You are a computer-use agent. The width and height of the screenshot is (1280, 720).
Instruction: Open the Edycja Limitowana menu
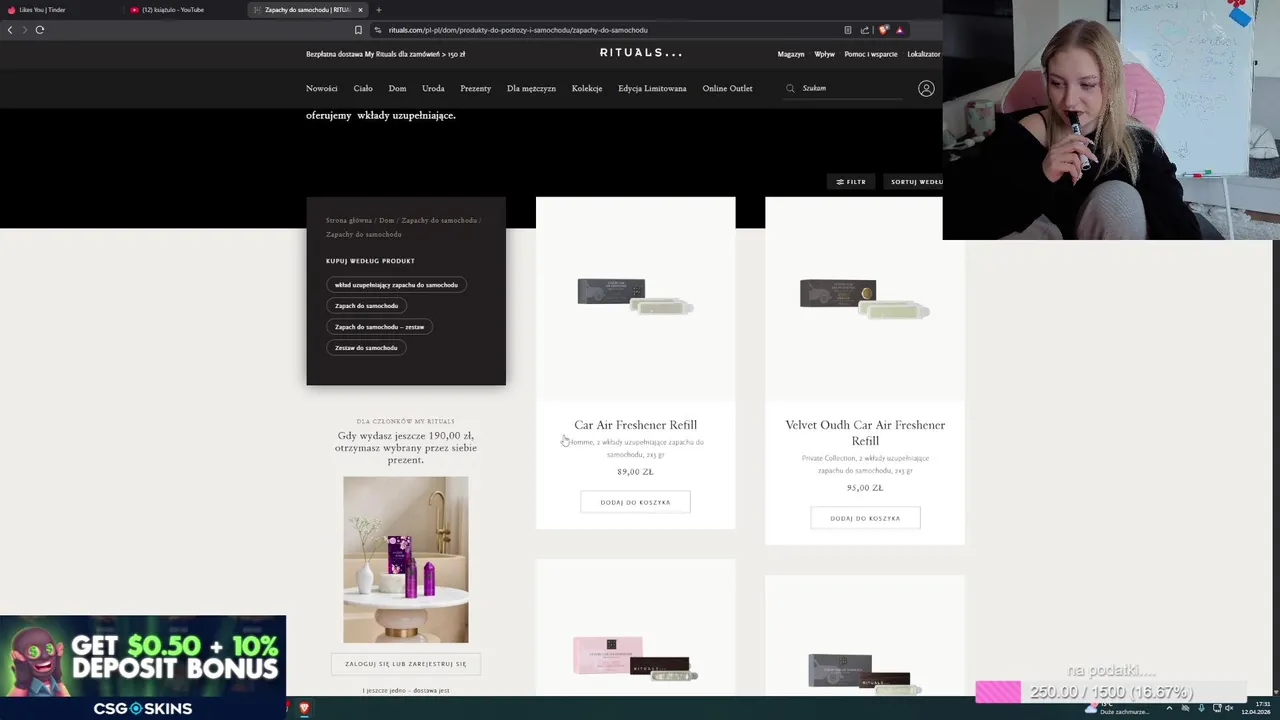652,88
